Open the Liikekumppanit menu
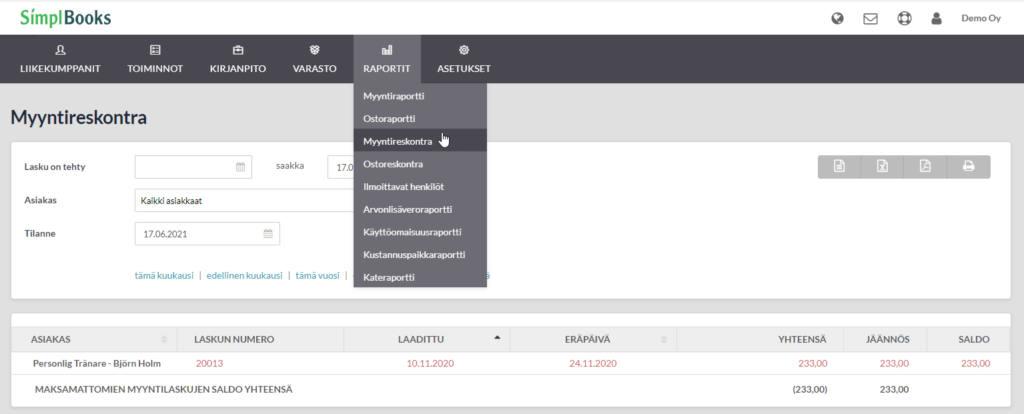The image size is (1024, 414). [60, 59]
